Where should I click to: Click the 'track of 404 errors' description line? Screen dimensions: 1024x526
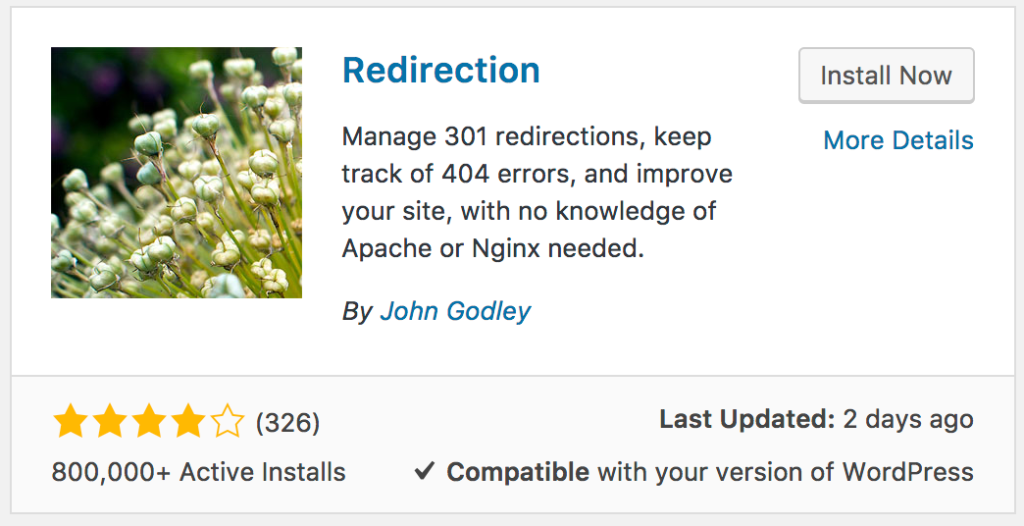537,174
